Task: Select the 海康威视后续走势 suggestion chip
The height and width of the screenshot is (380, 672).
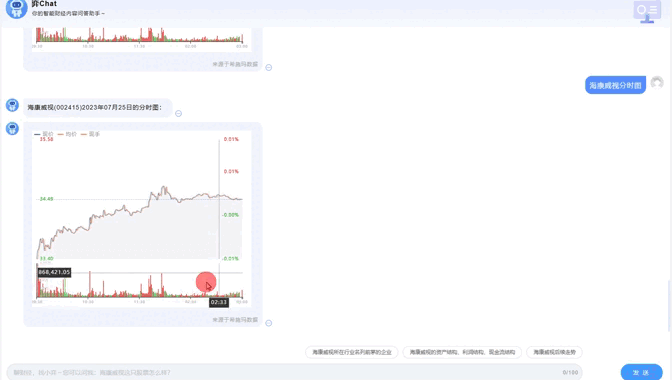Action: (x=554, y=352)
